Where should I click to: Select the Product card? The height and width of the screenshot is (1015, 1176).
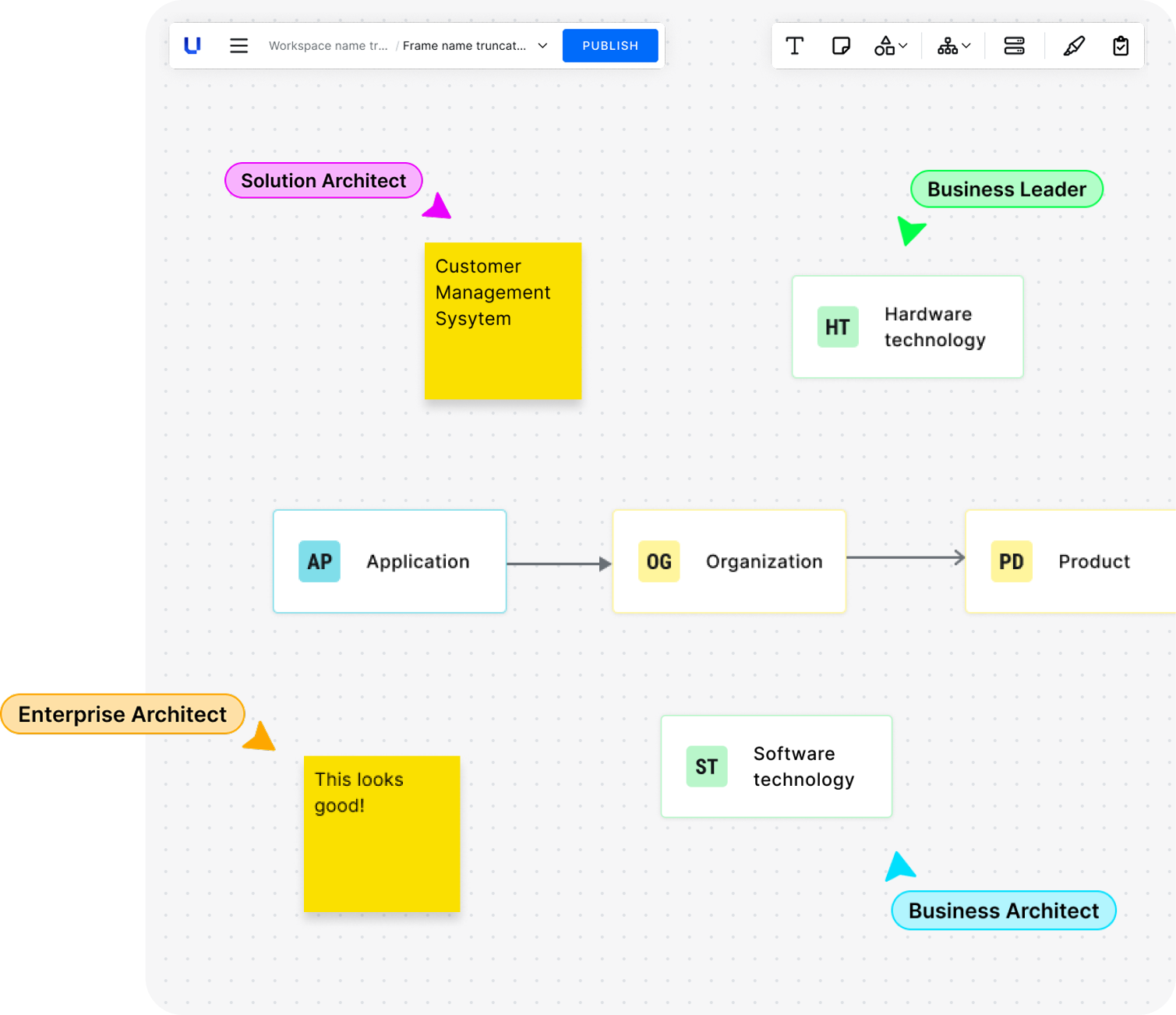point(1070,561)
